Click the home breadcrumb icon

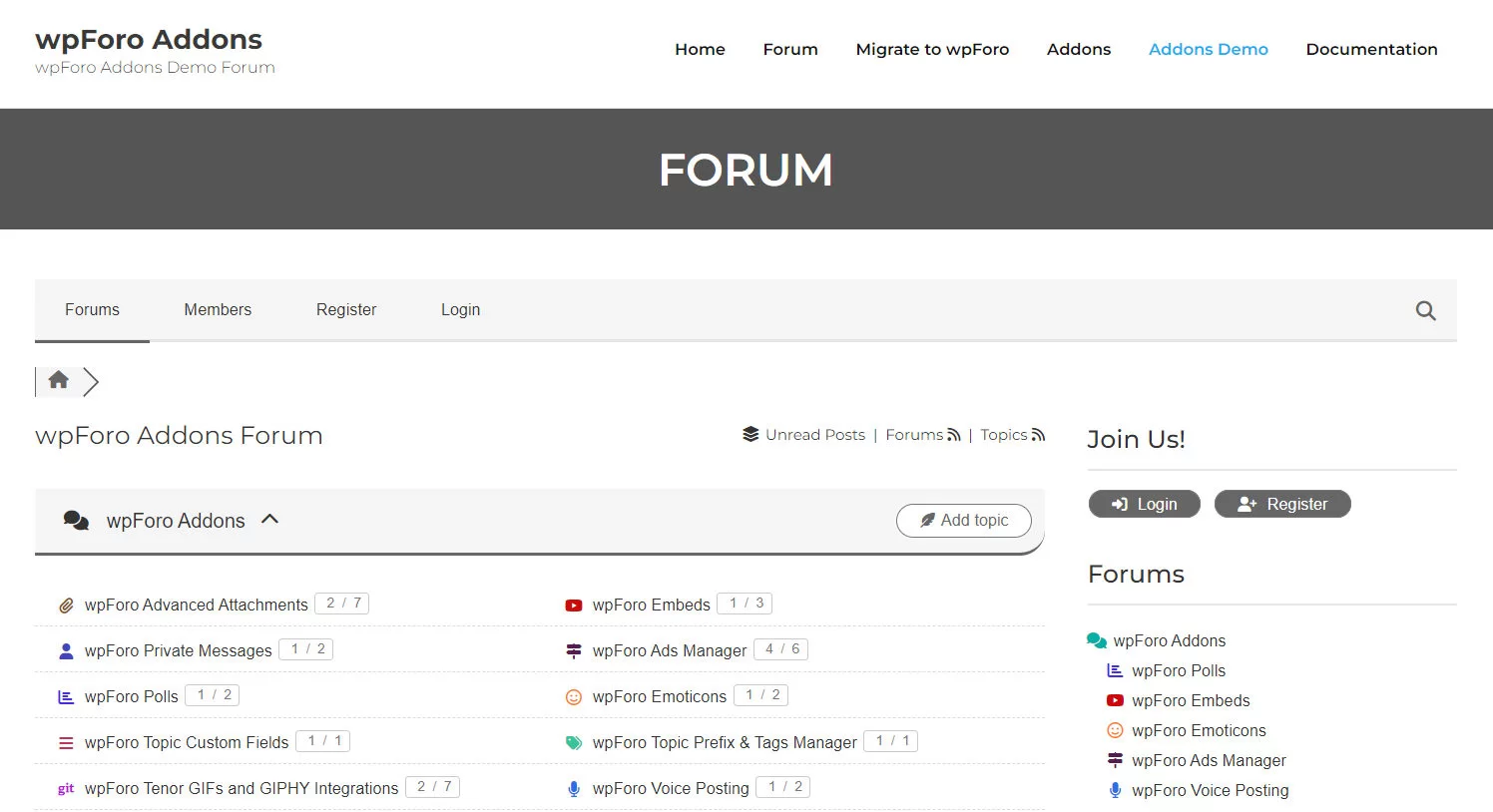(59, 380)
